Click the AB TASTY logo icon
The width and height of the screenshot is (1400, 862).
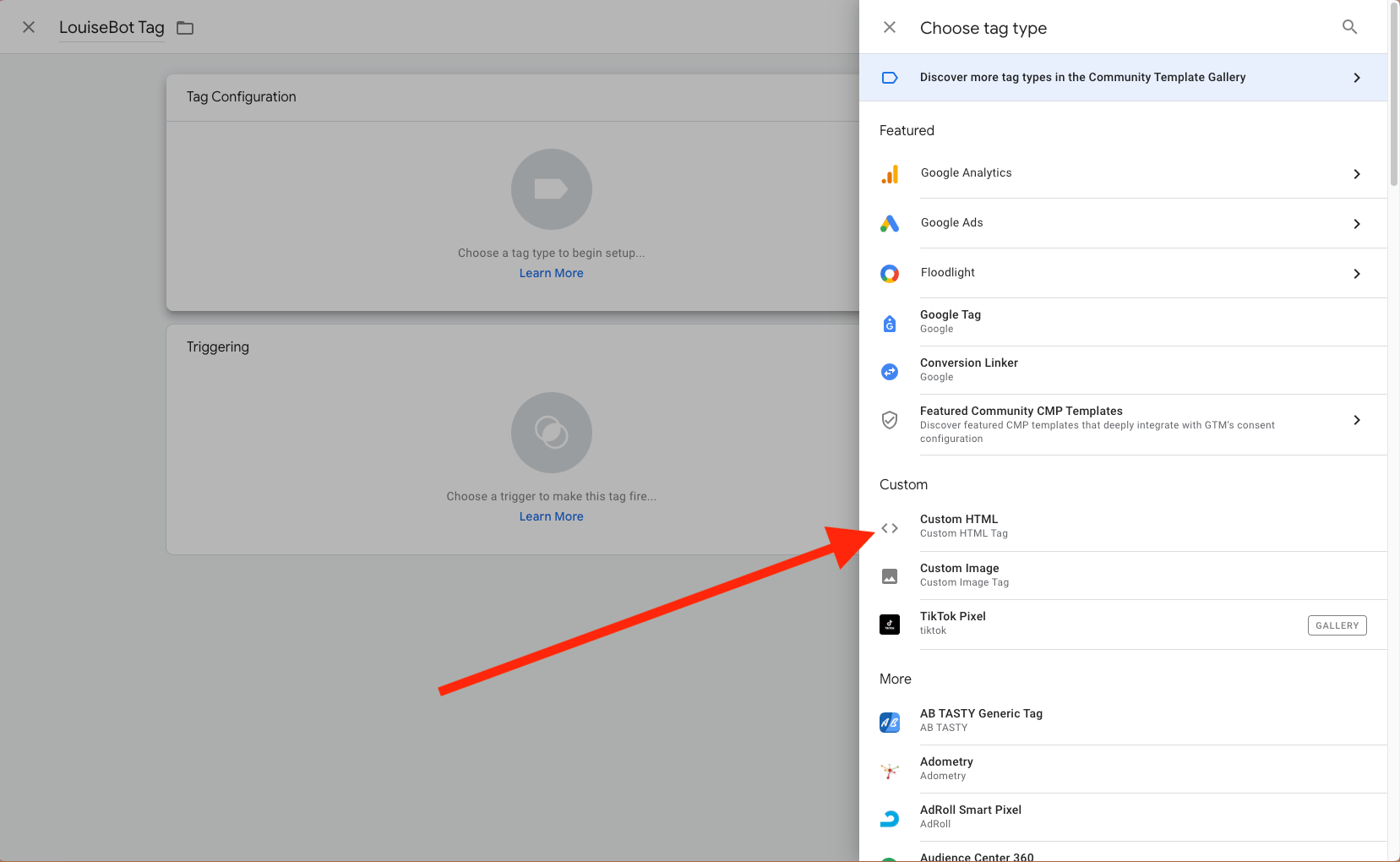click(x=890, y=723)
